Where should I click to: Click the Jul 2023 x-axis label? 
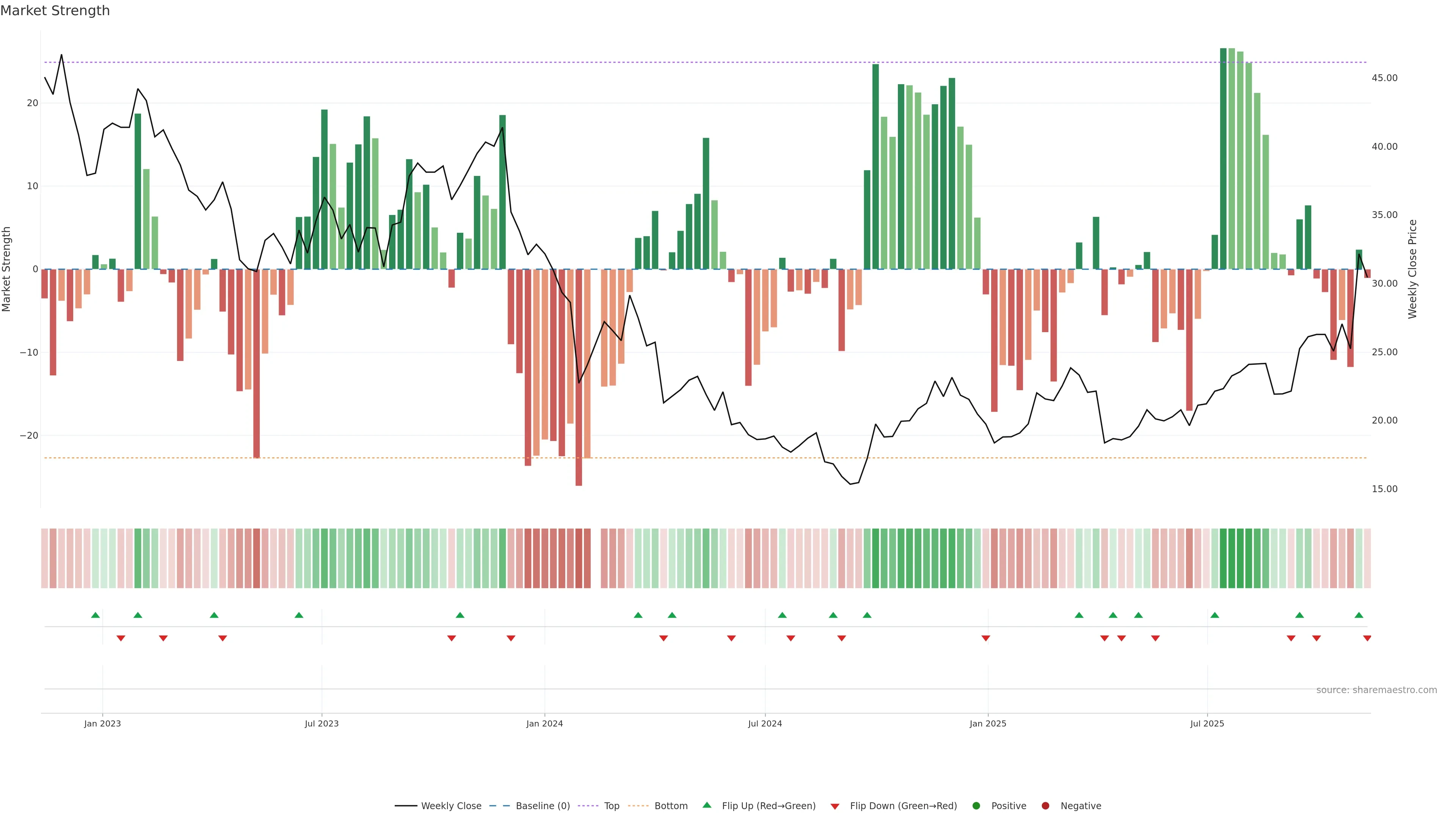tap(322, 723)
